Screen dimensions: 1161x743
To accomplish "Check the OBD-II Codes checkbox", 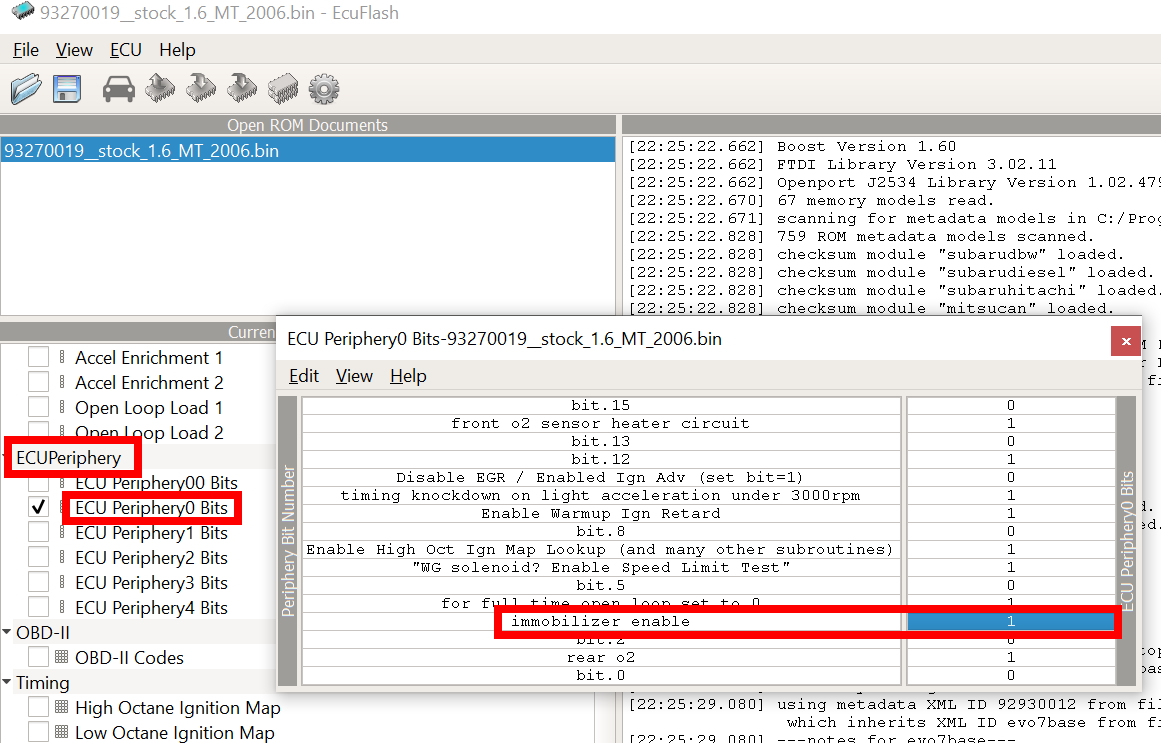I will (x=39, y=657).
